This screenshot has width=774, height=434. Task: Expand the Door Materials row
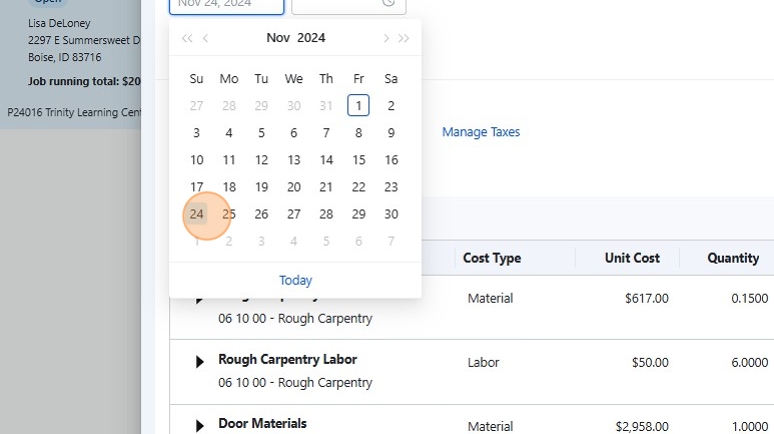[199, 425]
